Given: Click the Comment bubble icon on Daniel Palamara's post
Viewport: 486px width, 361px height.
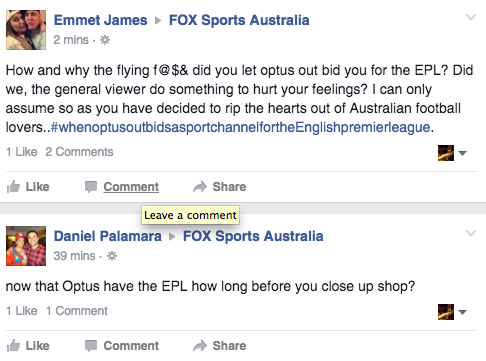Looking at the screenshot, I should pos(91,346).
